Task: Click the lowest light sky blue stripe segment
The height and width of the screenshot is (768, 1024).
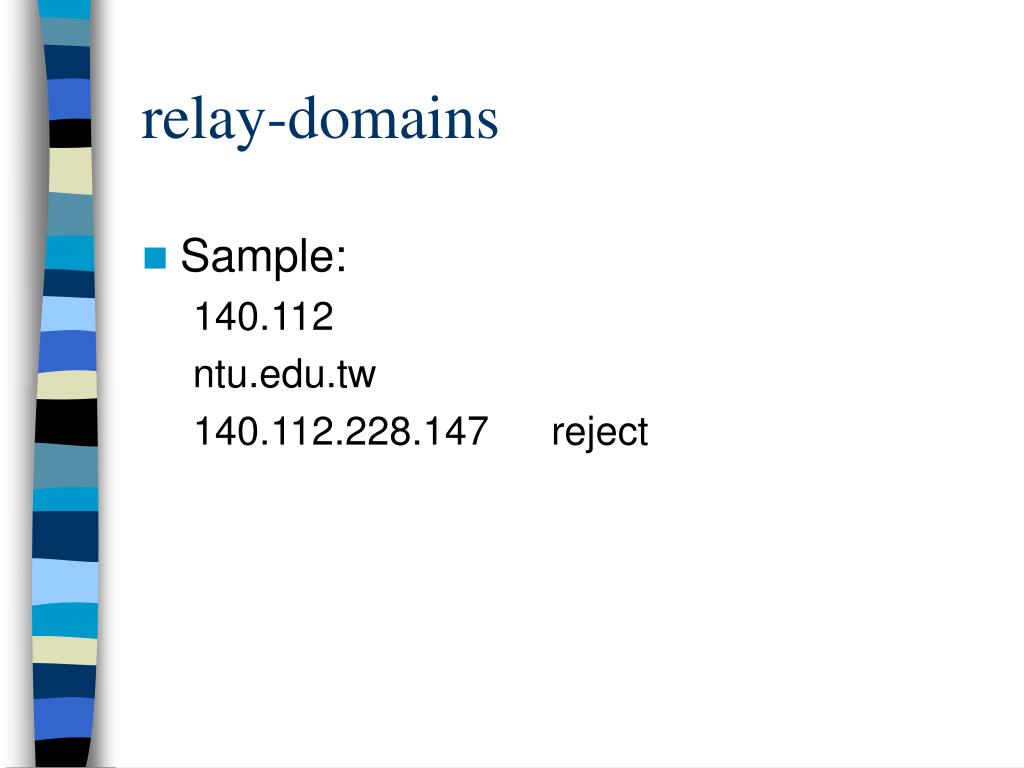Action: [65, 582]
